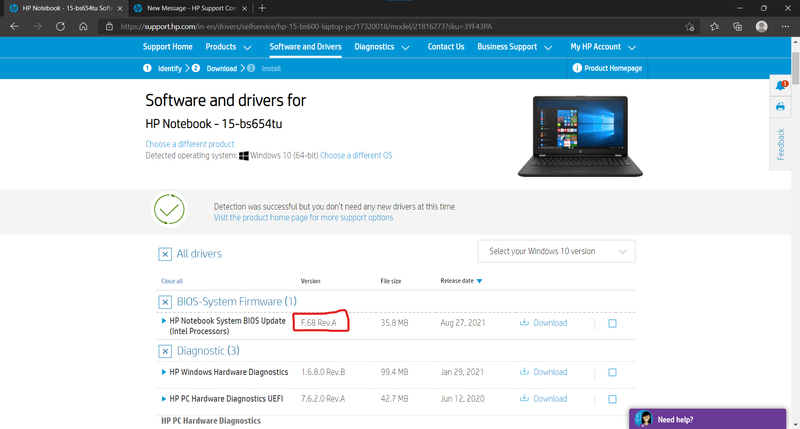The width and height of the screenshot is (800, 429).
Task: Close the All drivers section
Action: click(x=165, y=254)
